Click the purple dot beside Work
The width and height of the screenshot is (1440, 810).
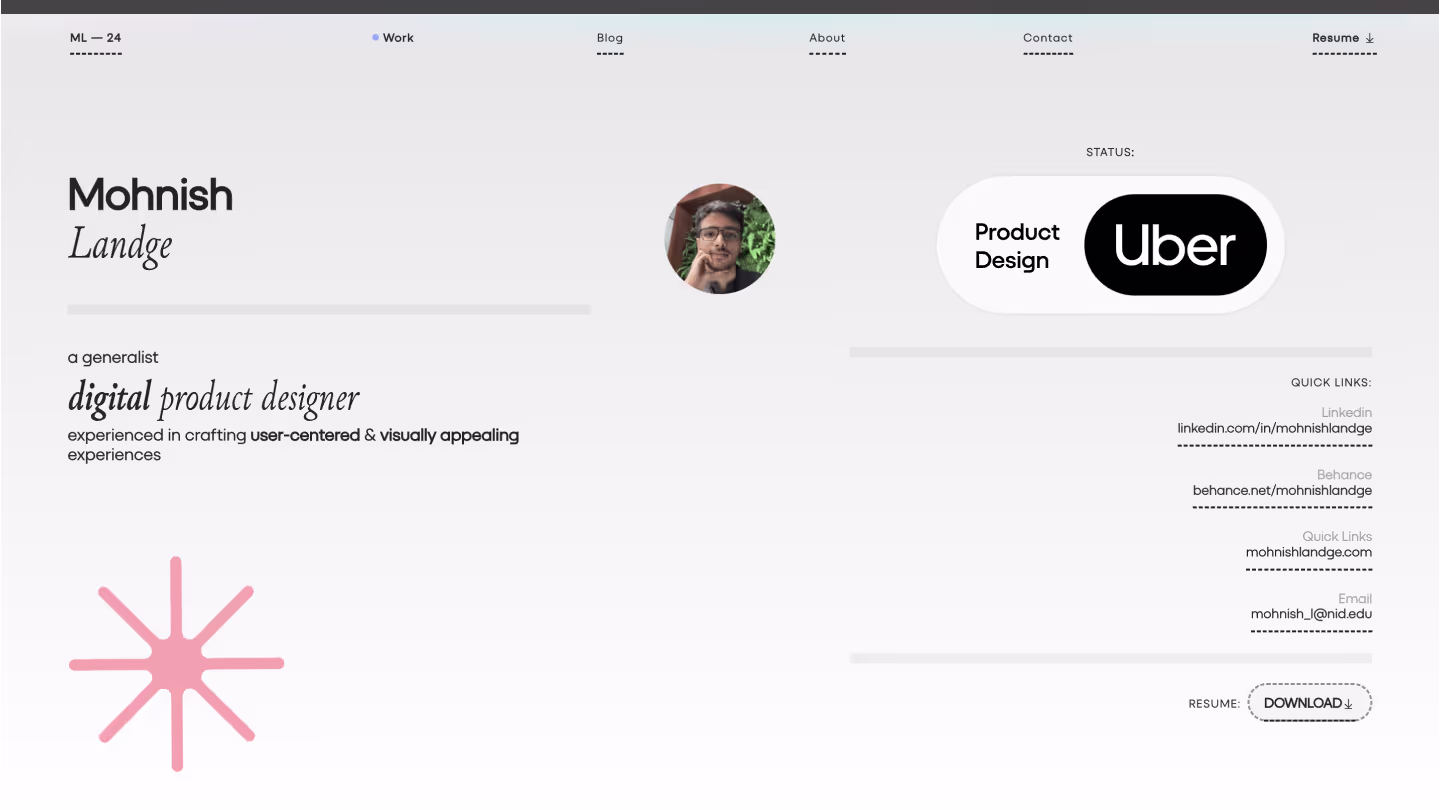point(375,38)
